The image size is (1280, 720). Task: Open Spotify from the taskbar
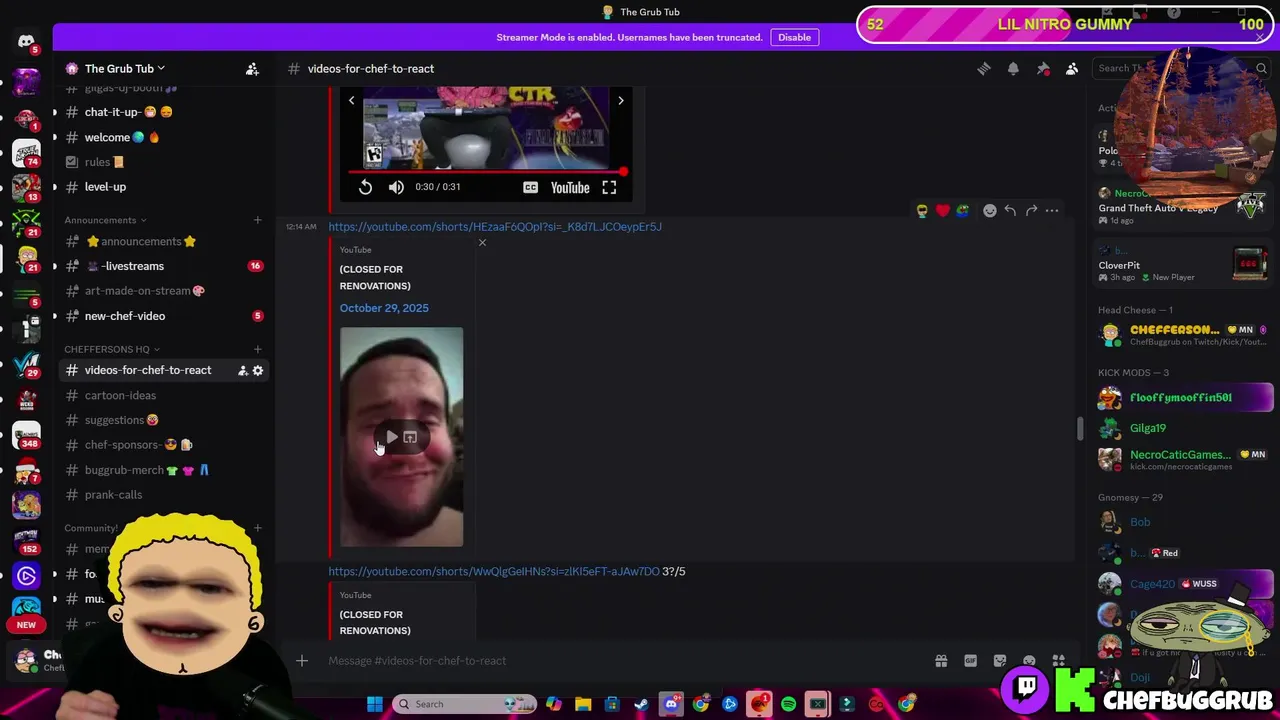[788, 704]
